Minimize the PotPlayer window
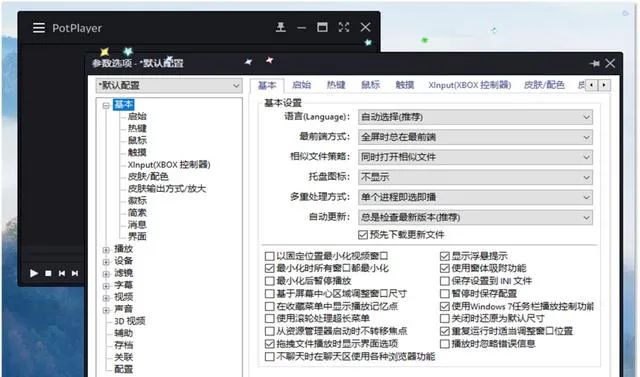Image resolution: width=640 pixels, height=377 pixels. click(x=302, y=28)
